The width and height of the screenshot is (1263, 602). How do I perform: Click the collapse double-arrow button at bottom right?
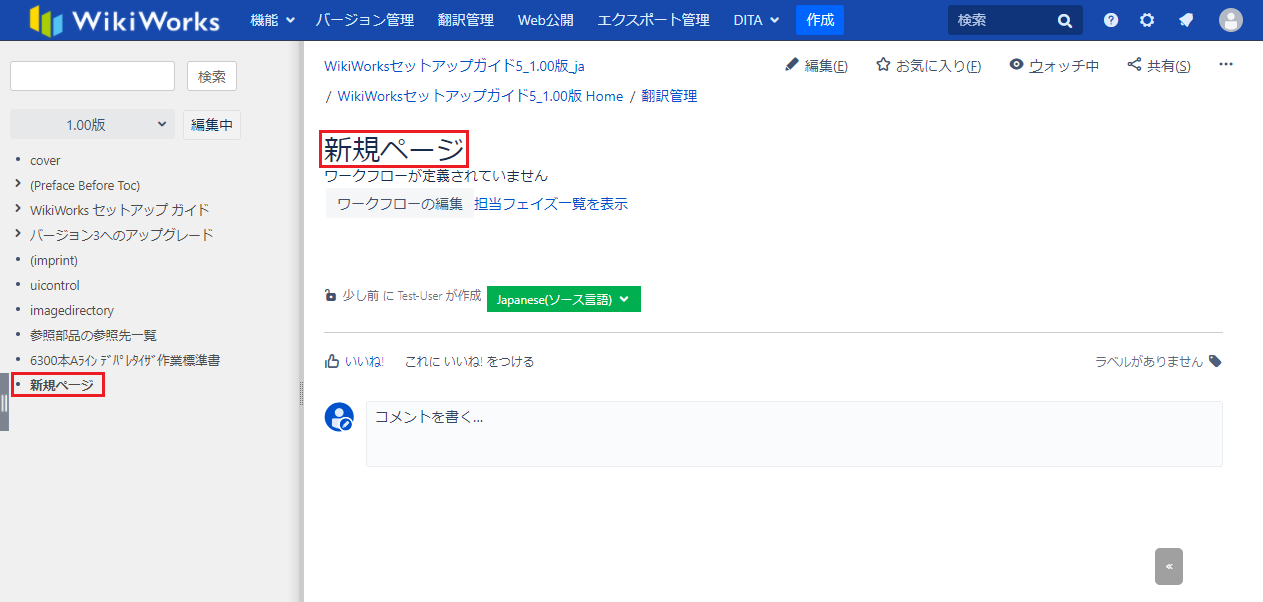tap(1169, 566)
